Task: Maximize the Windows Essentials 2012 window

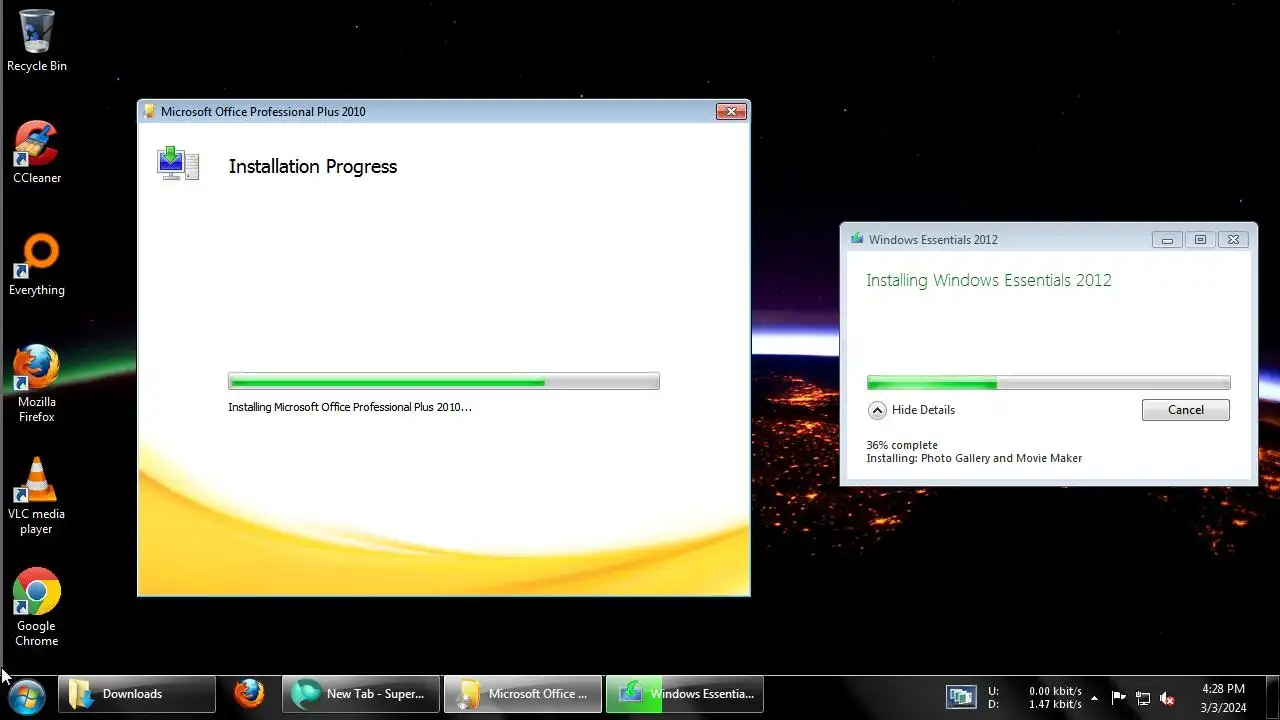Action: pyautogui.click(x=1200, y=240)
